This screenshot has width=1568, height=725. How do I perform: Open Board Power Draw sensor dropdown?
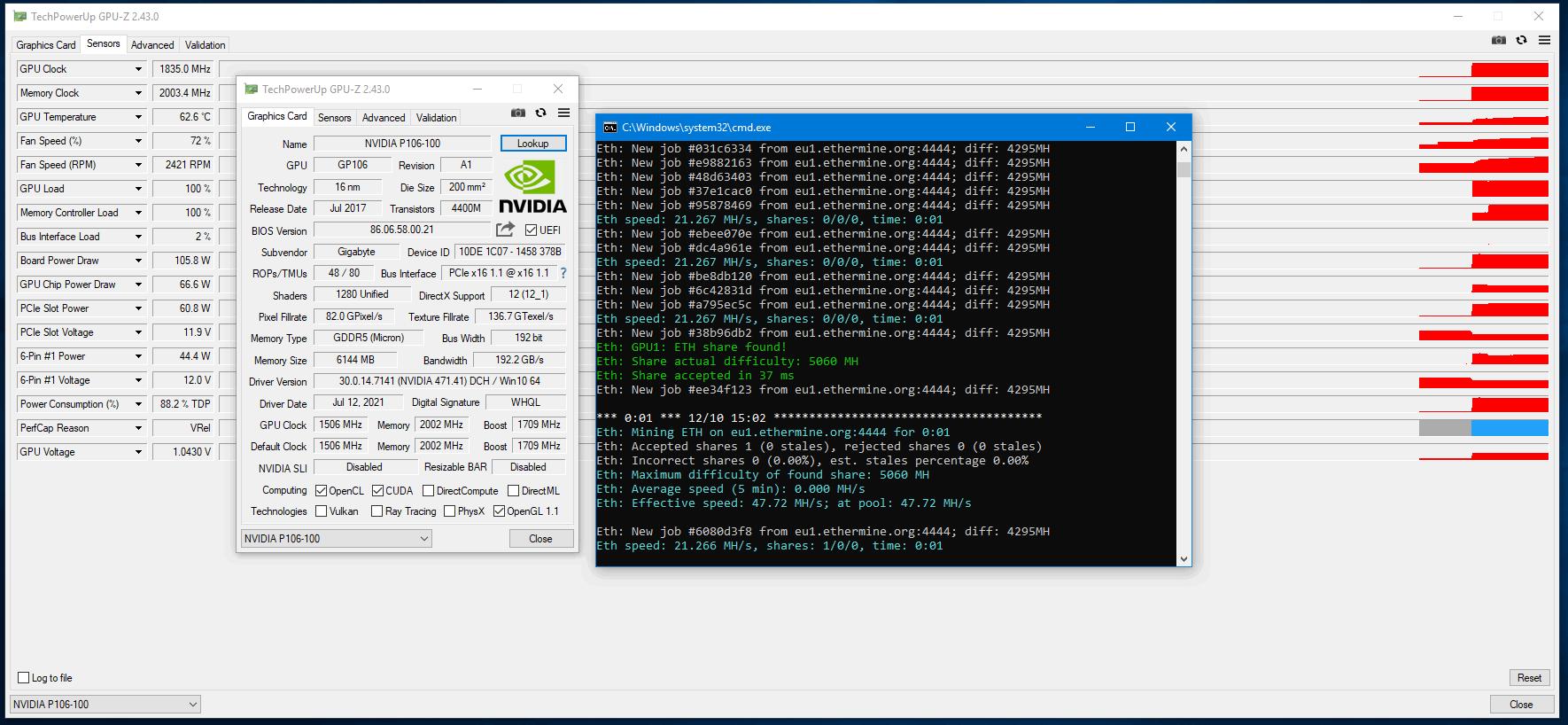pos(138,261)
